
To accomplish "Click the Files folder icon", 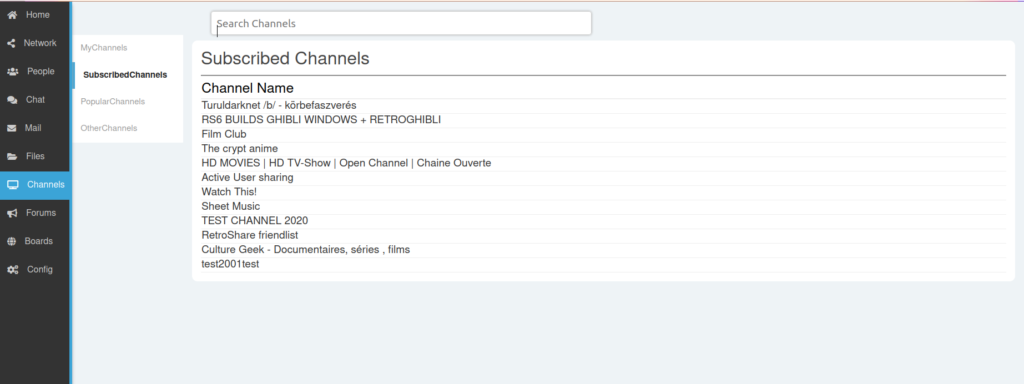I will [x=12, y=157].
